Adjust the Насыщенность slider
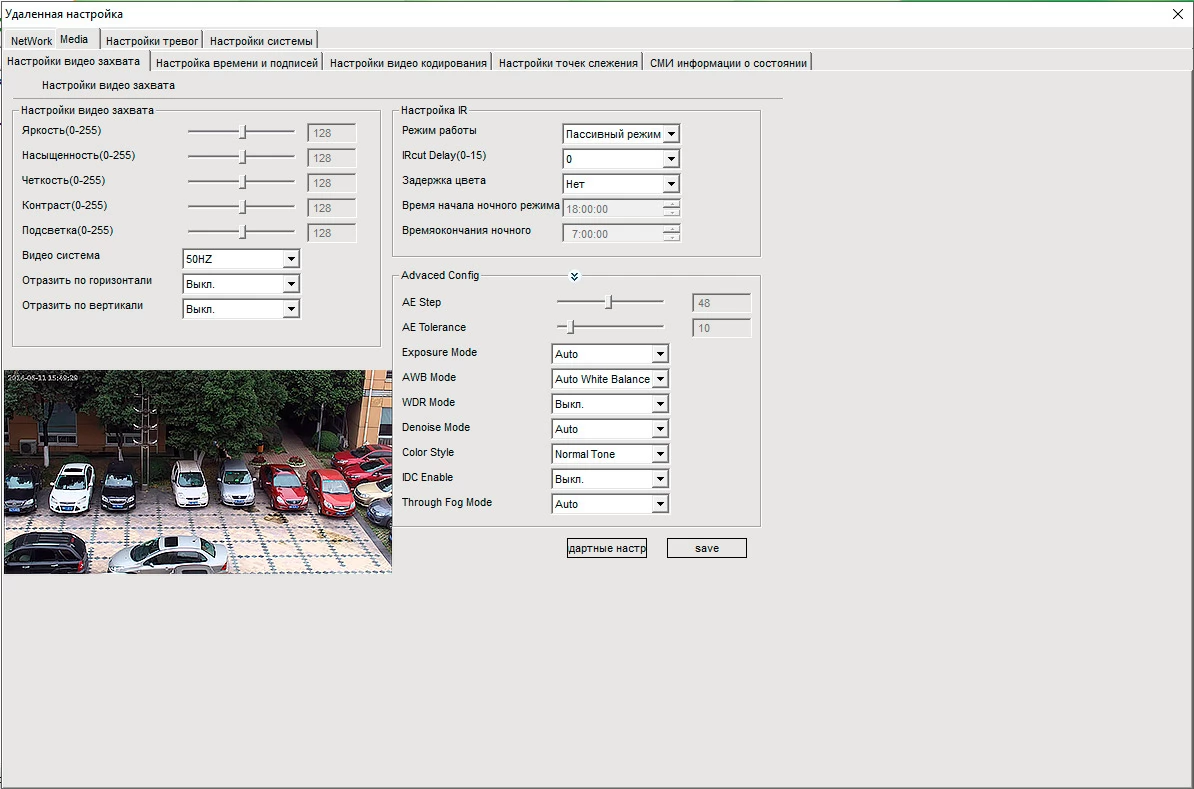1194x789 pixels. point(241,157)
